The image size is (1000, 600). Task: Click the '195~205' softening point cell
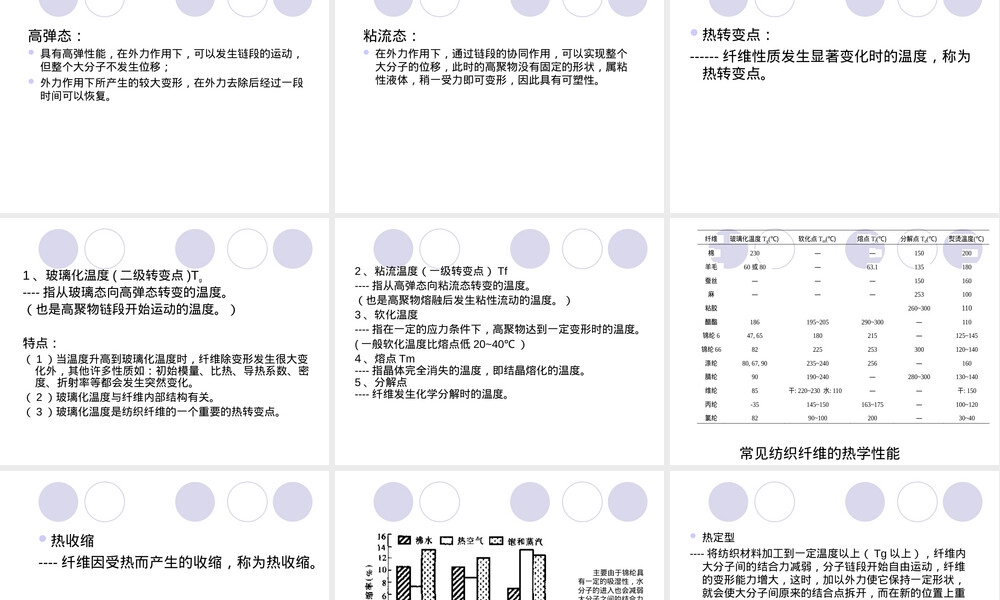[x=817, y=322]
